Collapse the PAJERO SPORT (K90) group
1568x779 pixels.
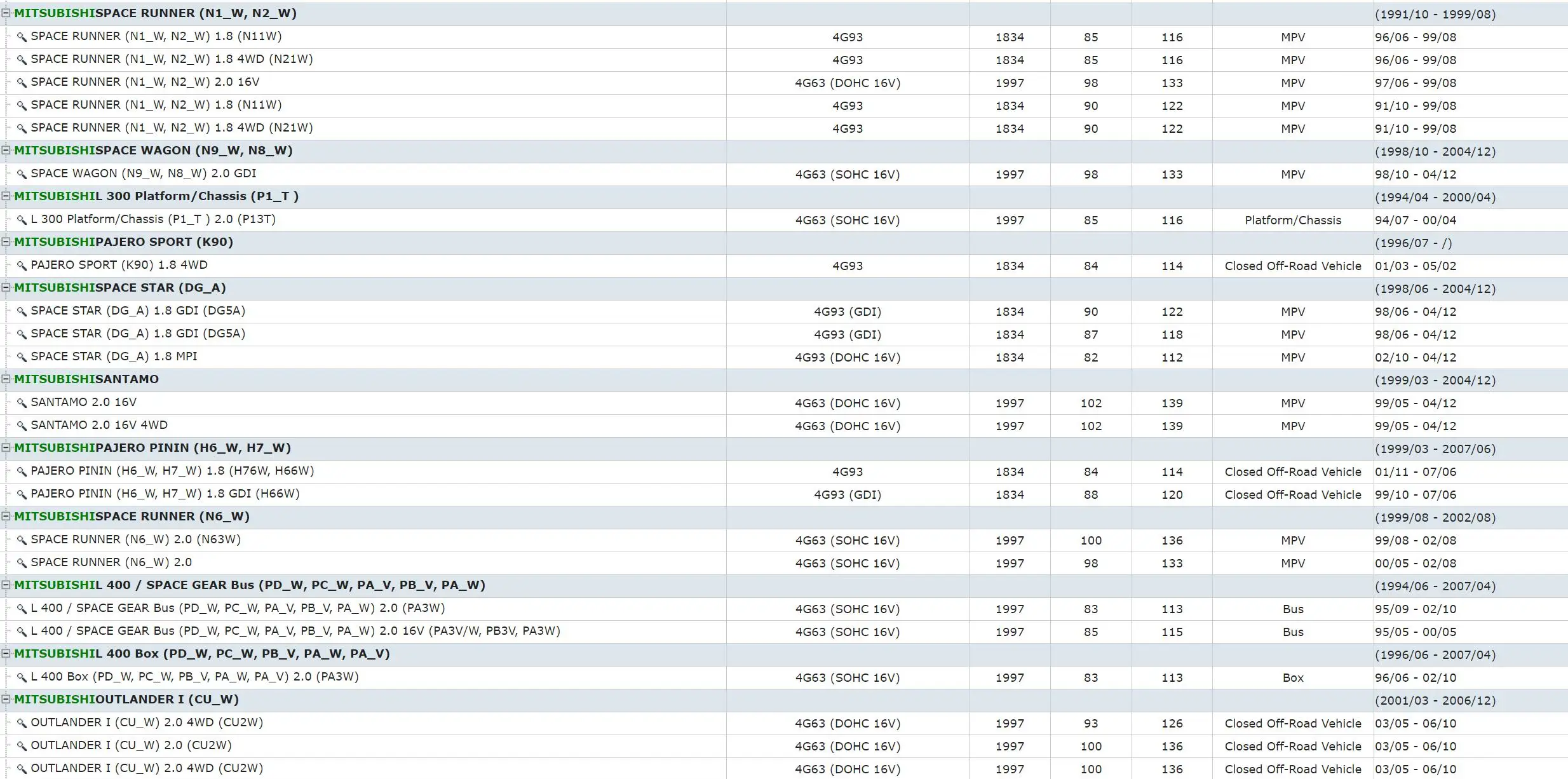[x=6, y=241]
